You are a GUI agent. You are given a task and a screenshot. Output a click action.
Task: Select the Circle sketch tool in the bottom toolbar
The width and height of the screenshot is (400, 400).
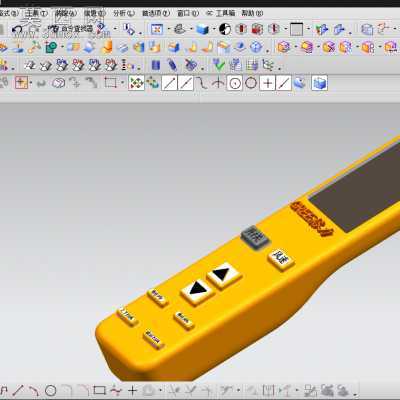tap(50, 390)
